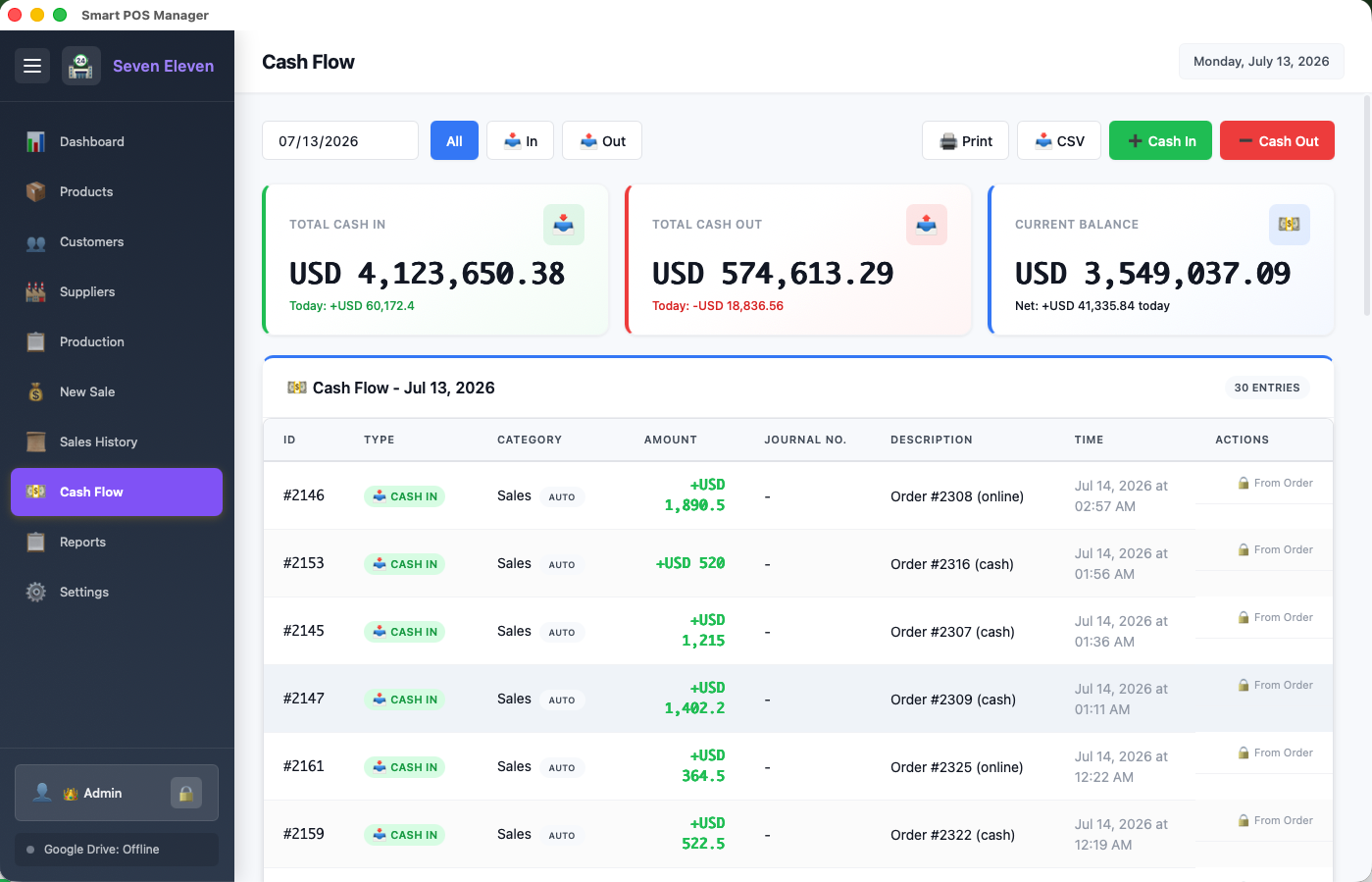Image resolution: width=1372 pixels, height=882 pixels.
Task: Open Settings from sidebar
Action: 117,592
